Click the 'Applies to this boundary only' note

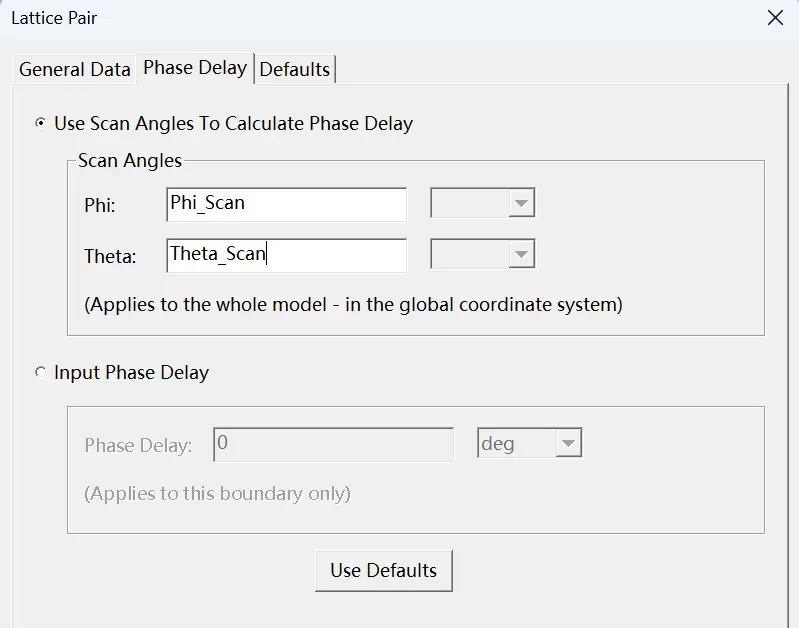coord(217,494)
